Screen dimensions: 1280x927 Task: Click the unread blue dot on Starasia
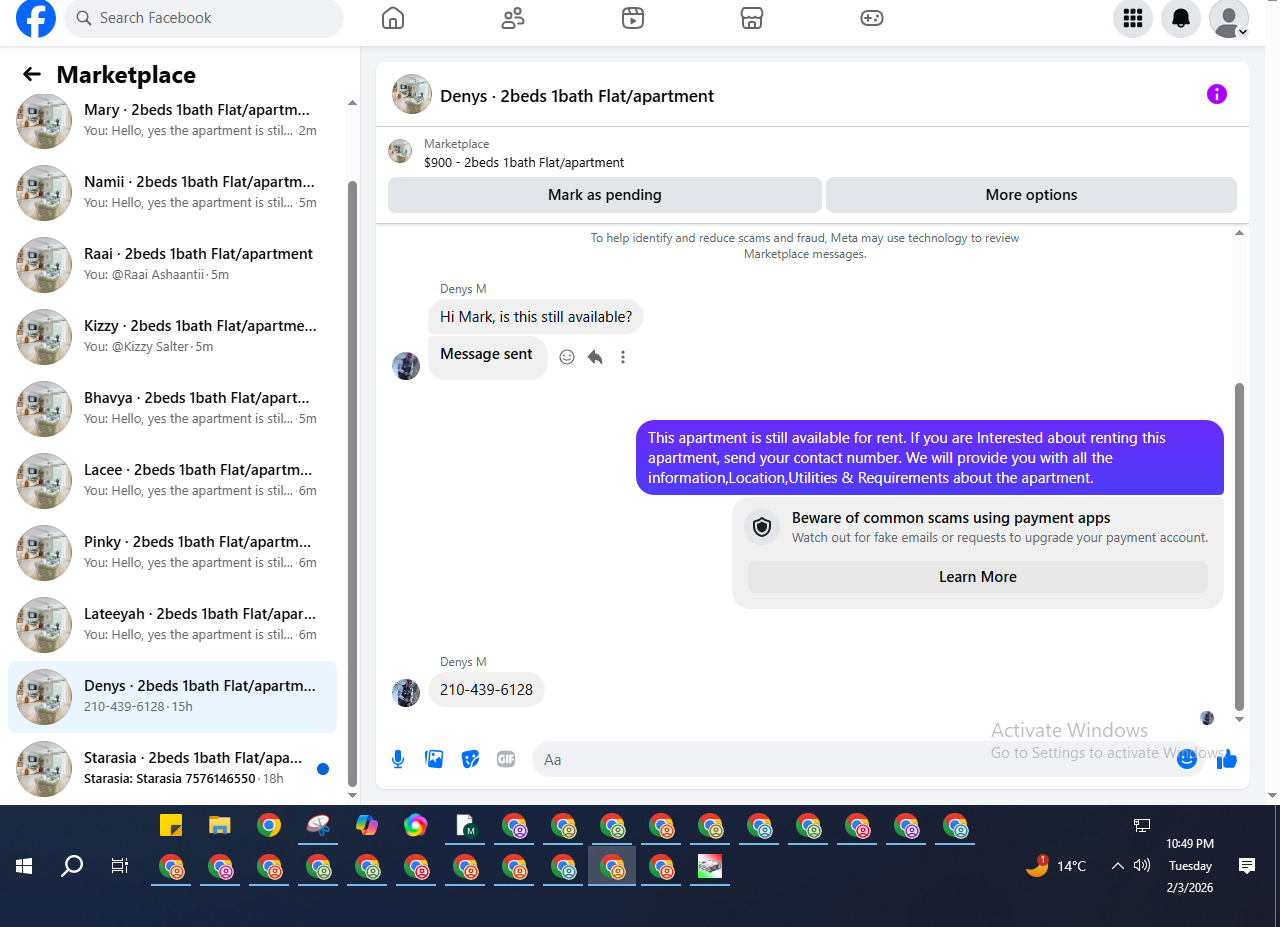click(323, 769)
